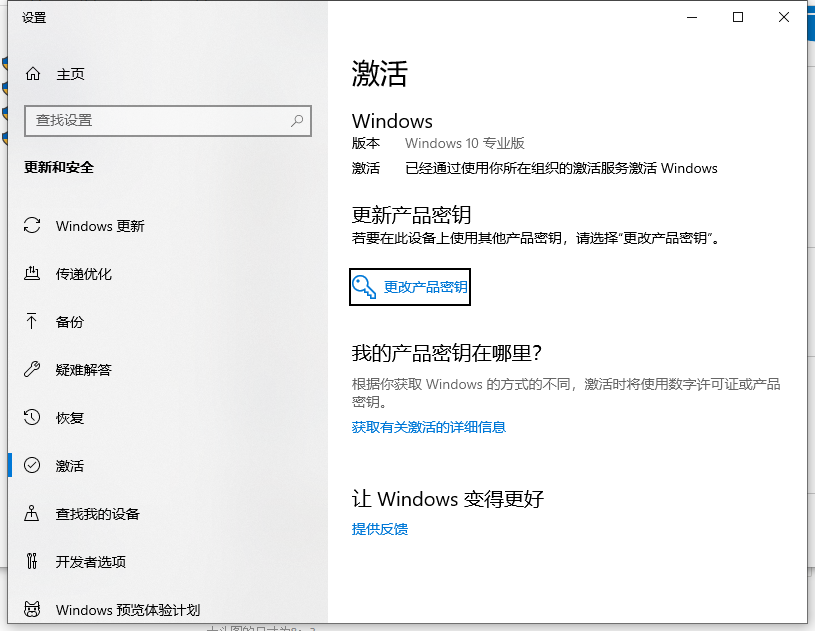This screenshot has width=815, height=631.
Task: Click the 查找设置 search input field
Action: tap(168, 121)
